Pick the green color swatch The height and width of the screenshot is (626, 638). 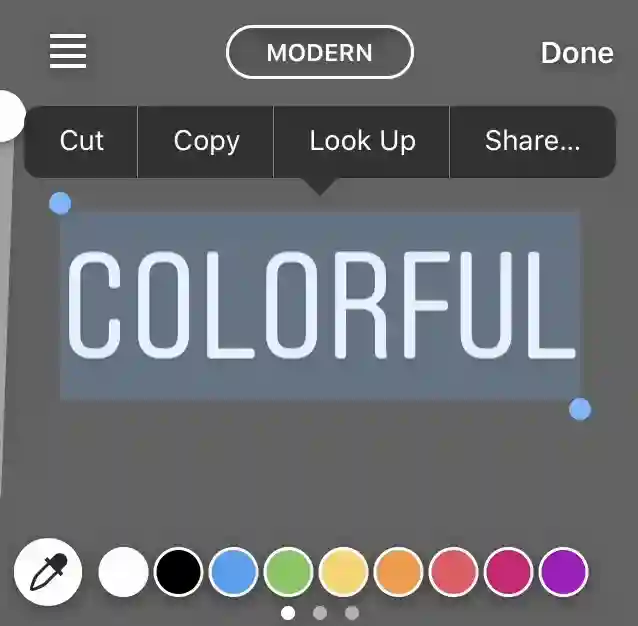288,572
